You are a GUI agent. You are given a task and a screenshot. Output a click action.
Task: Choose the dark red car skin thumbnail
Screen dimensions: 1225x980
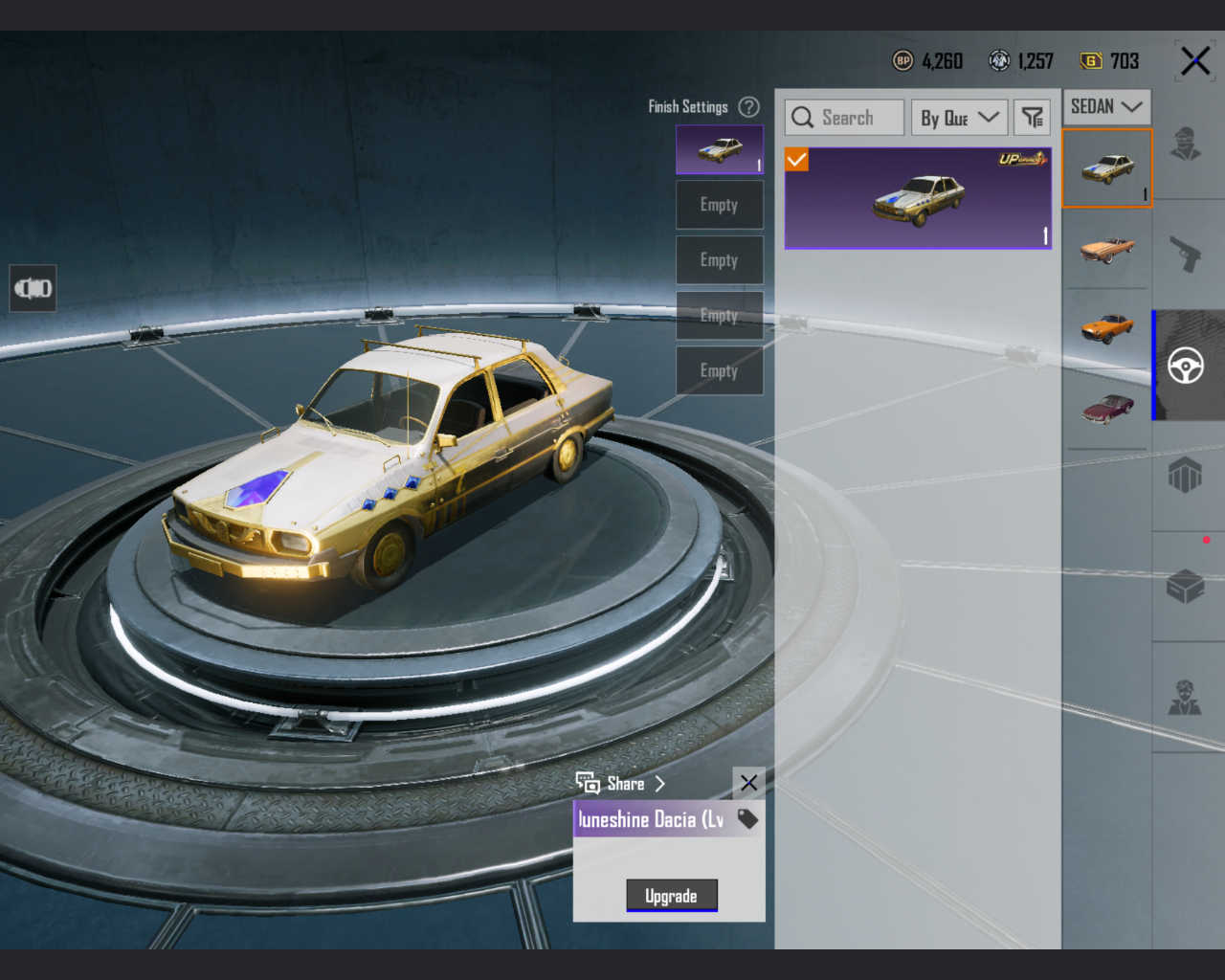pyautogui.click(x=1107, y=409)
